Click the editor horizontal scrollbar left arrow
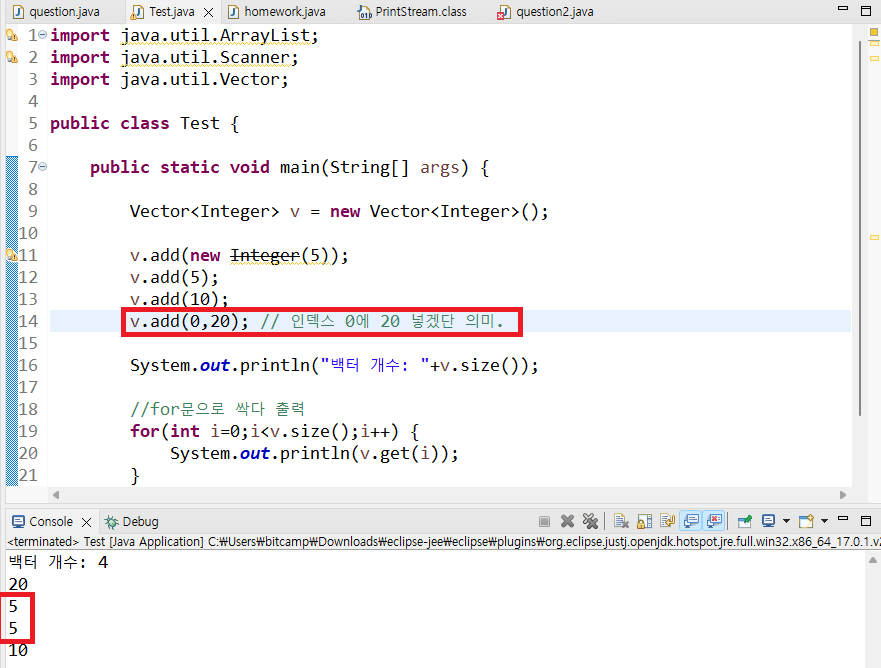Viewport: 881px width, 668px height. coord(56,495)
